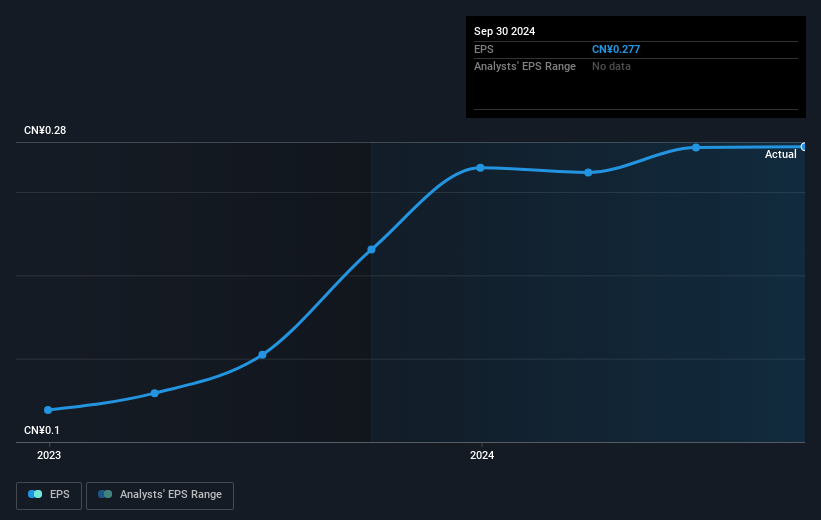
Task: Toggle the EPS legend series
Action: (49, 495)
